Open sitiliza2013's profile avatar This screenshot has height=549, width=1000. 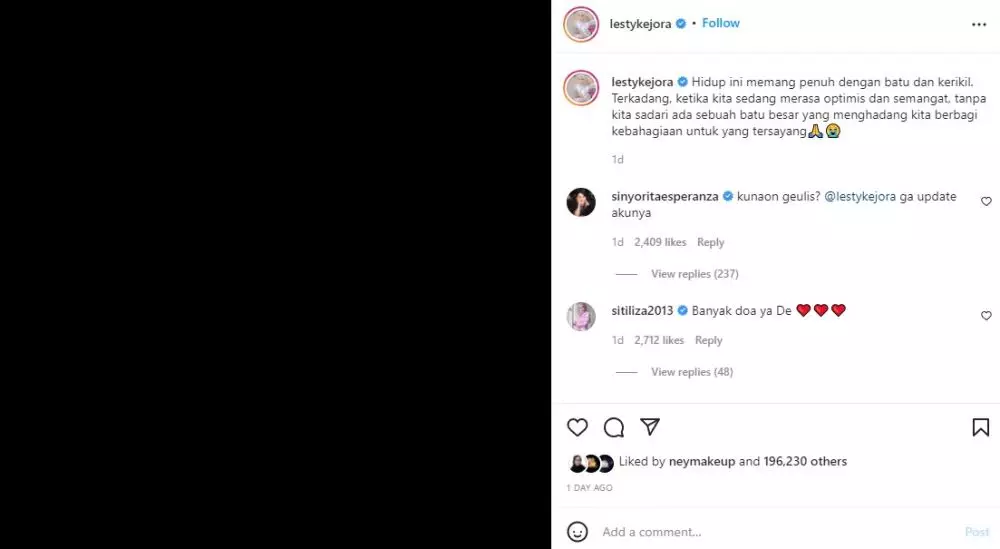(x=582, y=316)
